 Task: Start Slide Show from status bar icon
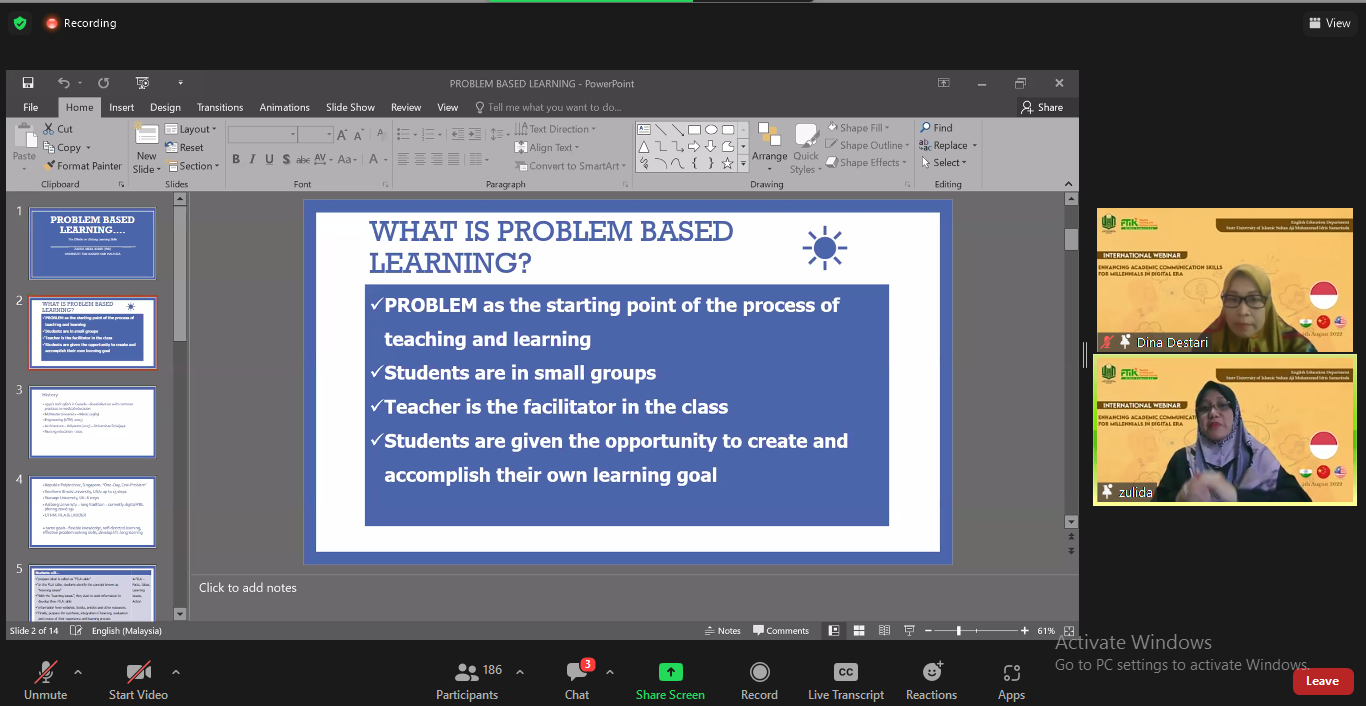tap(909, 631)
